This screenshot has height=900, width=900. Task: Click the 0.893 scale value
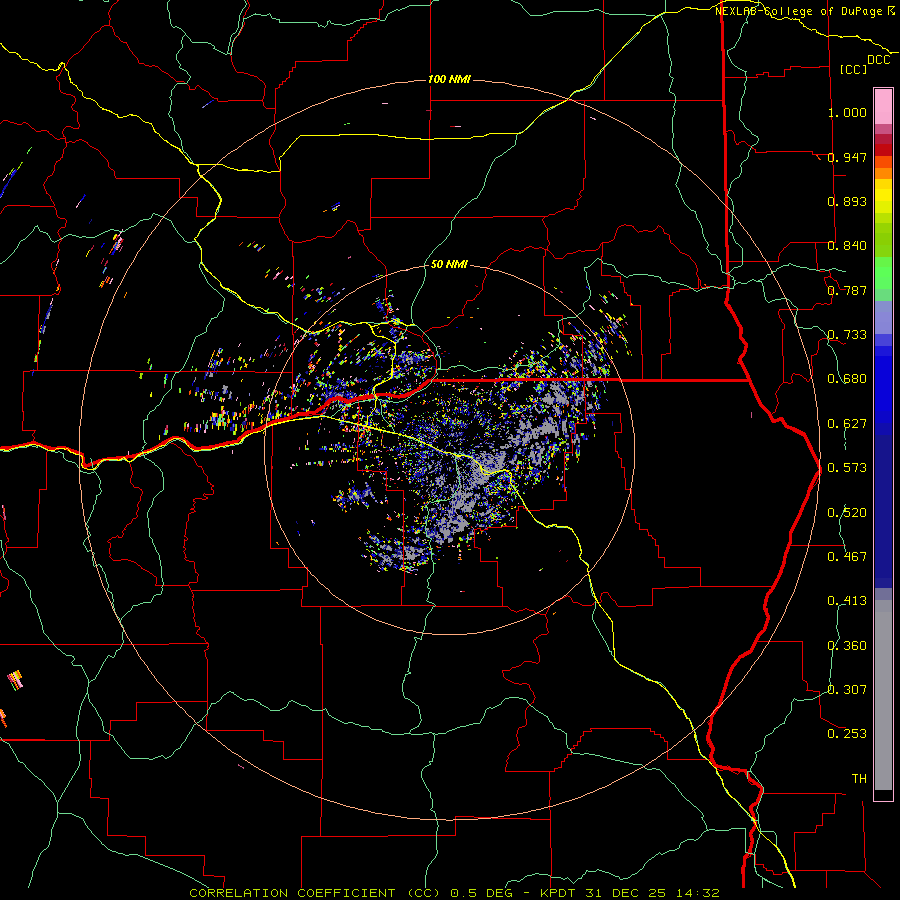pos(847,201)
